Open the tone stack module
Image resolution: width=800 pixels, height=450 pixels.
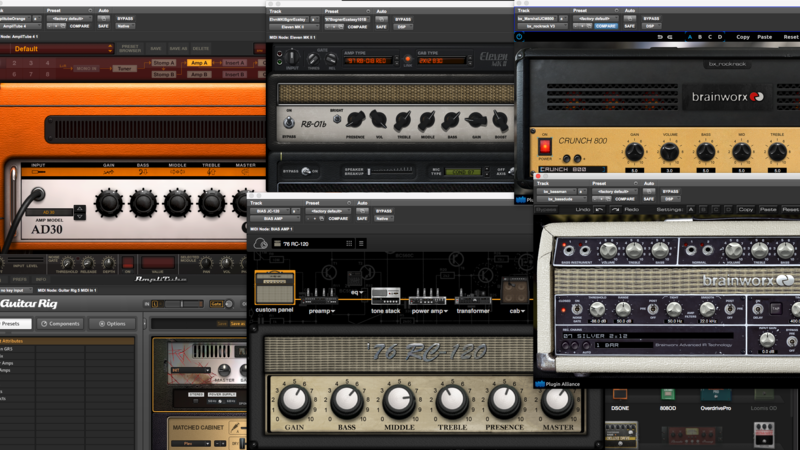pyautogui.click(x=385, y=296)
